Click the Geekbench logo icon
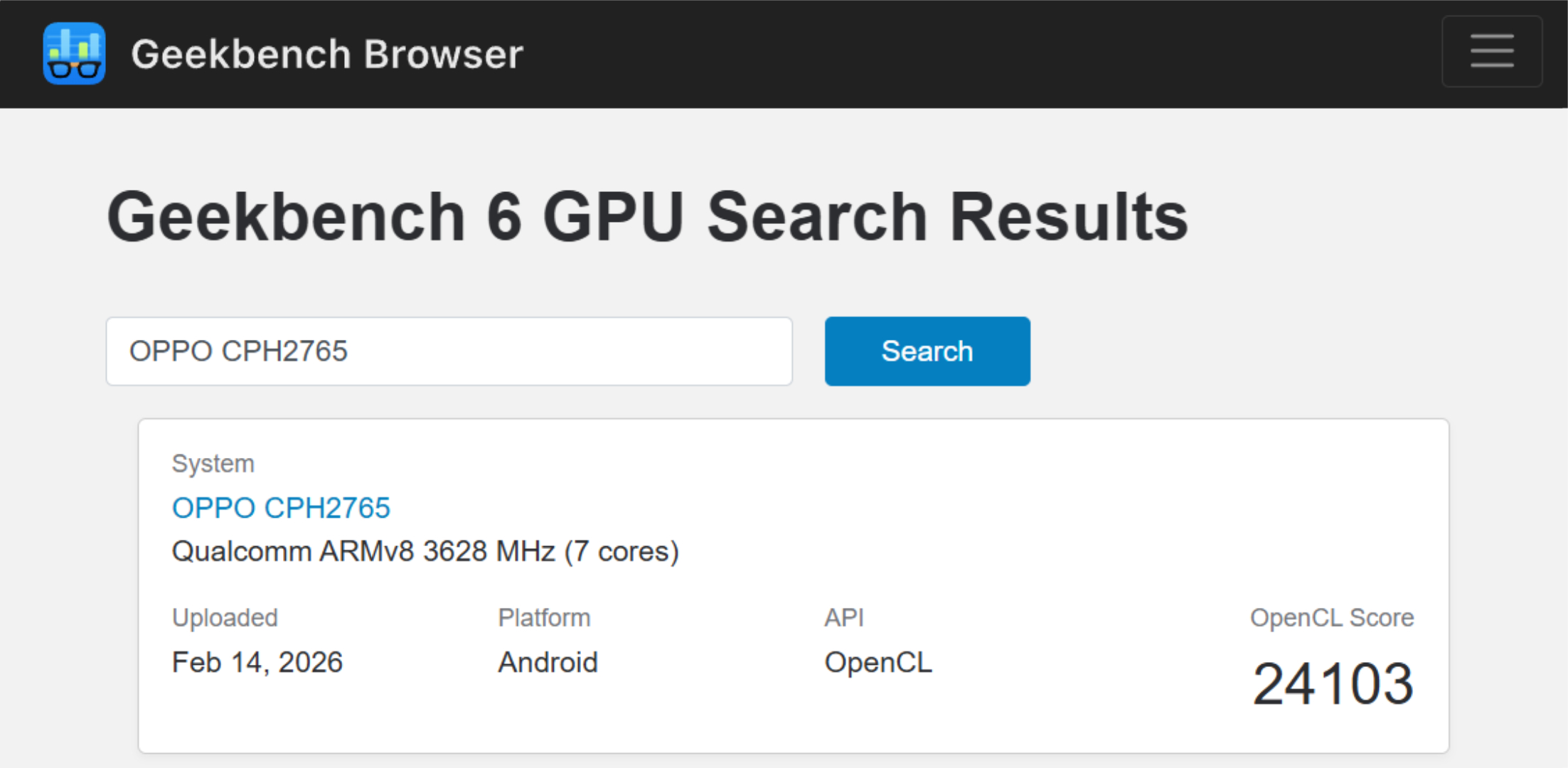 (74, 53)
